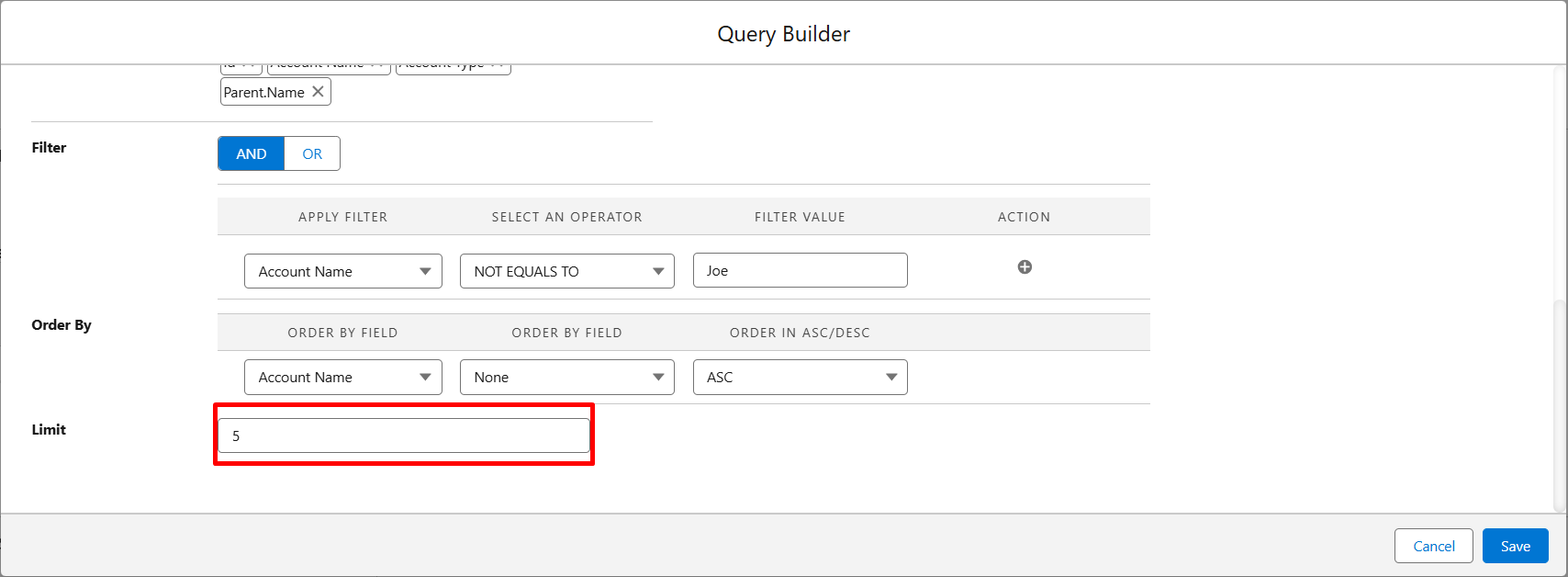Open the NOT EQUALS TO operator dropdown

point(566,272)
